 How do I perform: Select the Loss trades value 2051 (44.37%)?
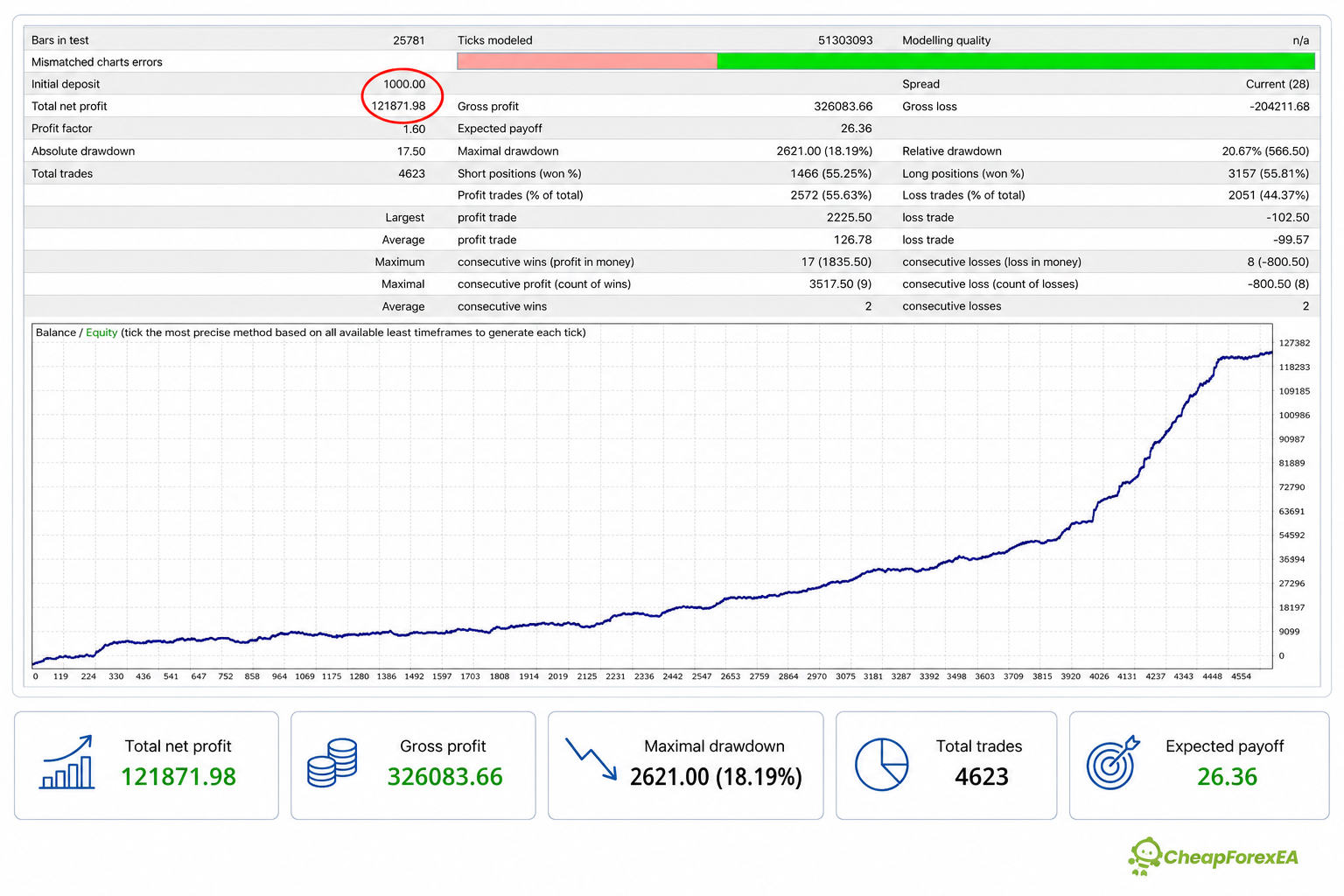[x=1269, y=195]
